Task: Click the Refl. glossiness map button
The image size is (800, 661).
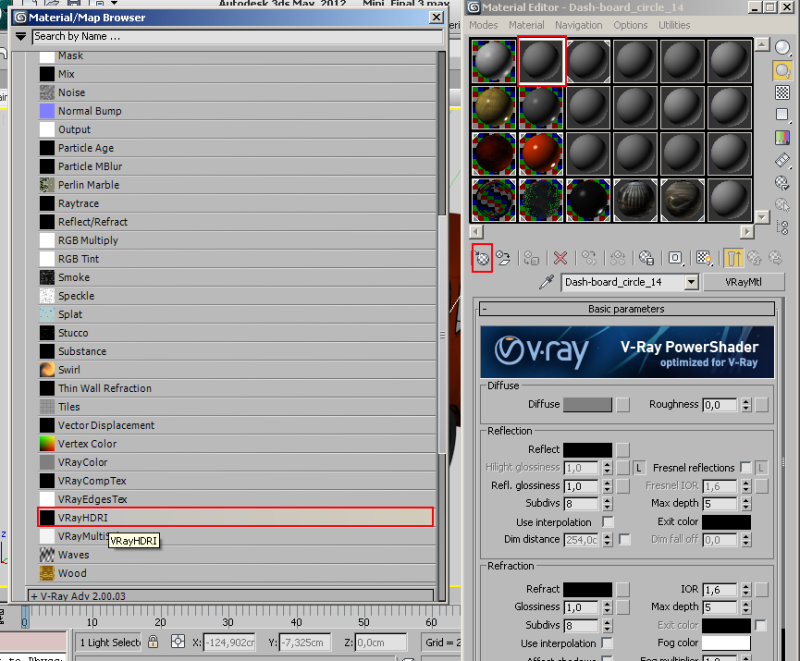Action: pos(622,487)
